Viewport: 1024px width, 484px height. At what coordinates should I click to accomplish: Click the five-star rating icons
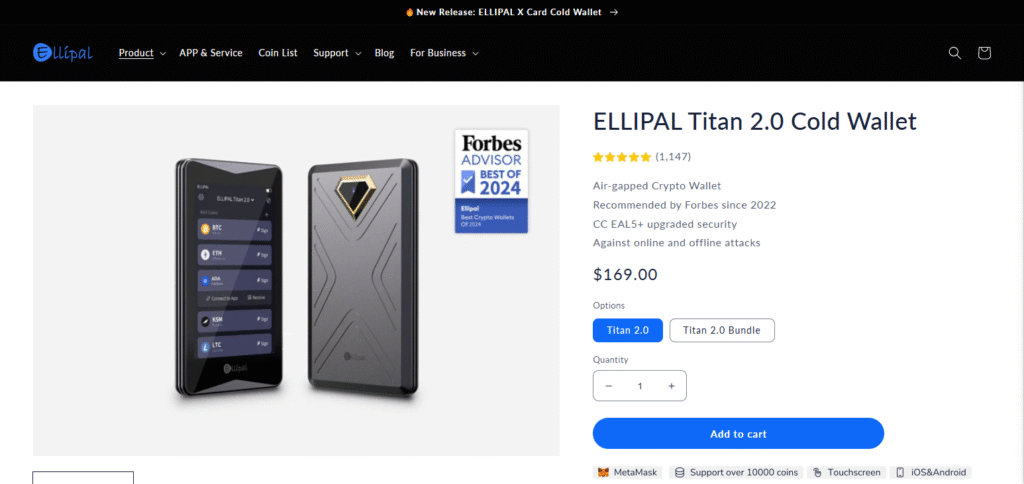tap(621, 157)
